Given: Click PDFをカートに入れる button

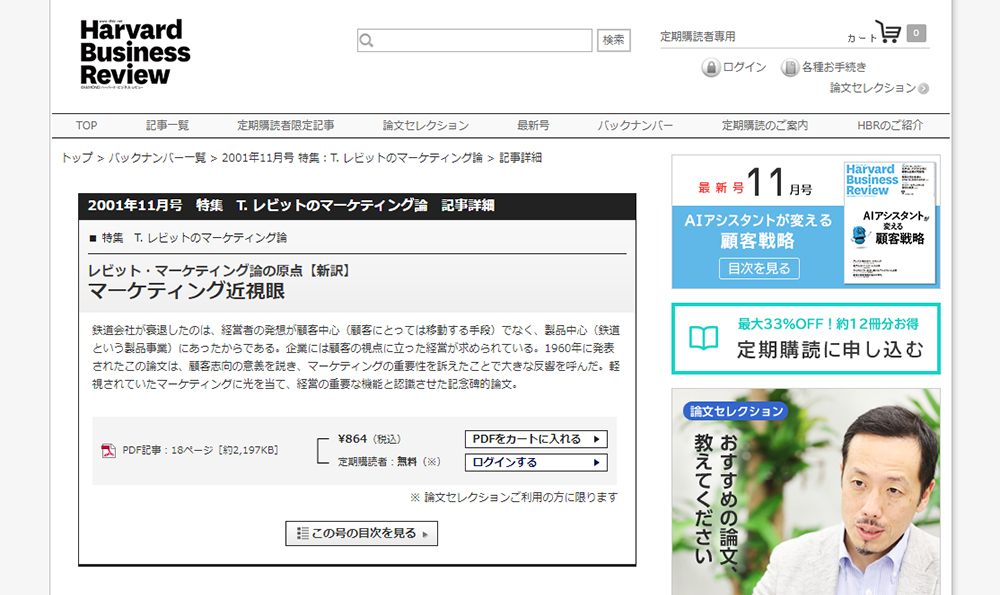Looking at the screenshot, I should (536, 439).
